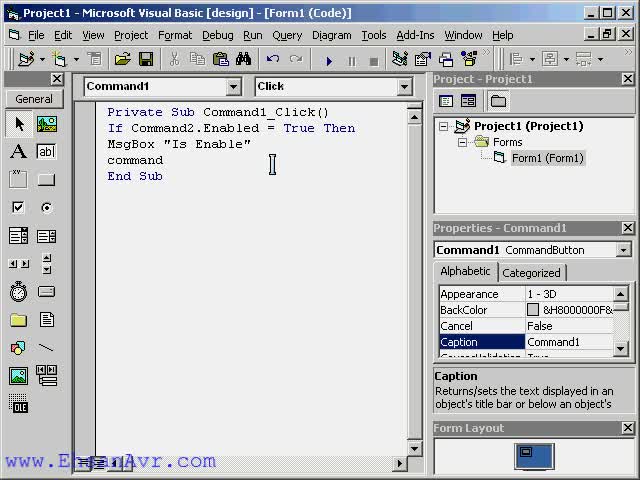Click the Find binoculars icon

point(243,60)
